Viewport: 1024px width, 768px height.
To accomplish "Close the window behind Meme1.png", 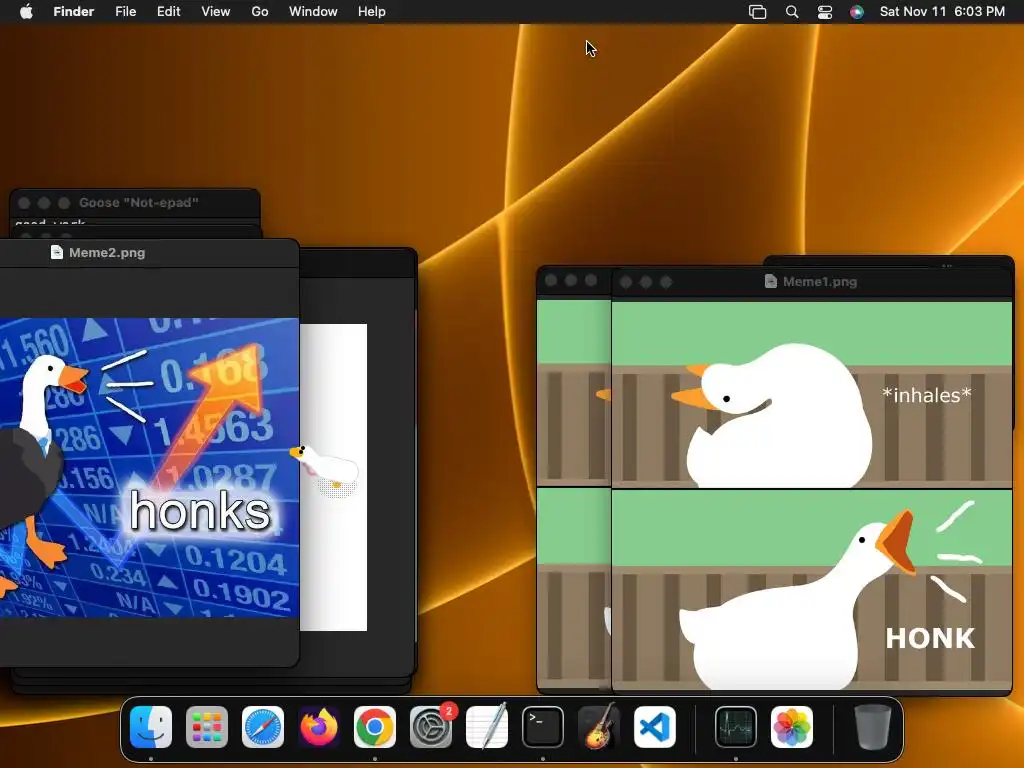I will tap(551, 280).
